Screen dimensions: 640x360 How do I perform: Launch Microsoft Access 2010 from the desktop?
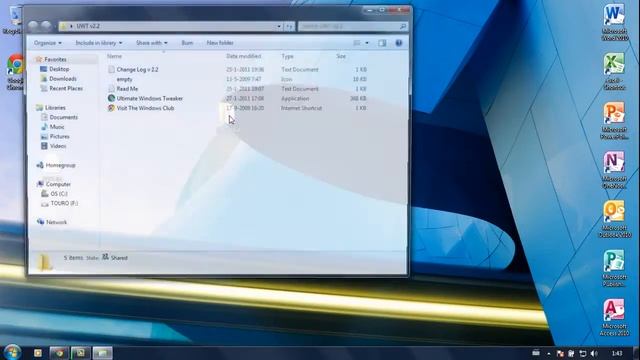pos(614,317)
